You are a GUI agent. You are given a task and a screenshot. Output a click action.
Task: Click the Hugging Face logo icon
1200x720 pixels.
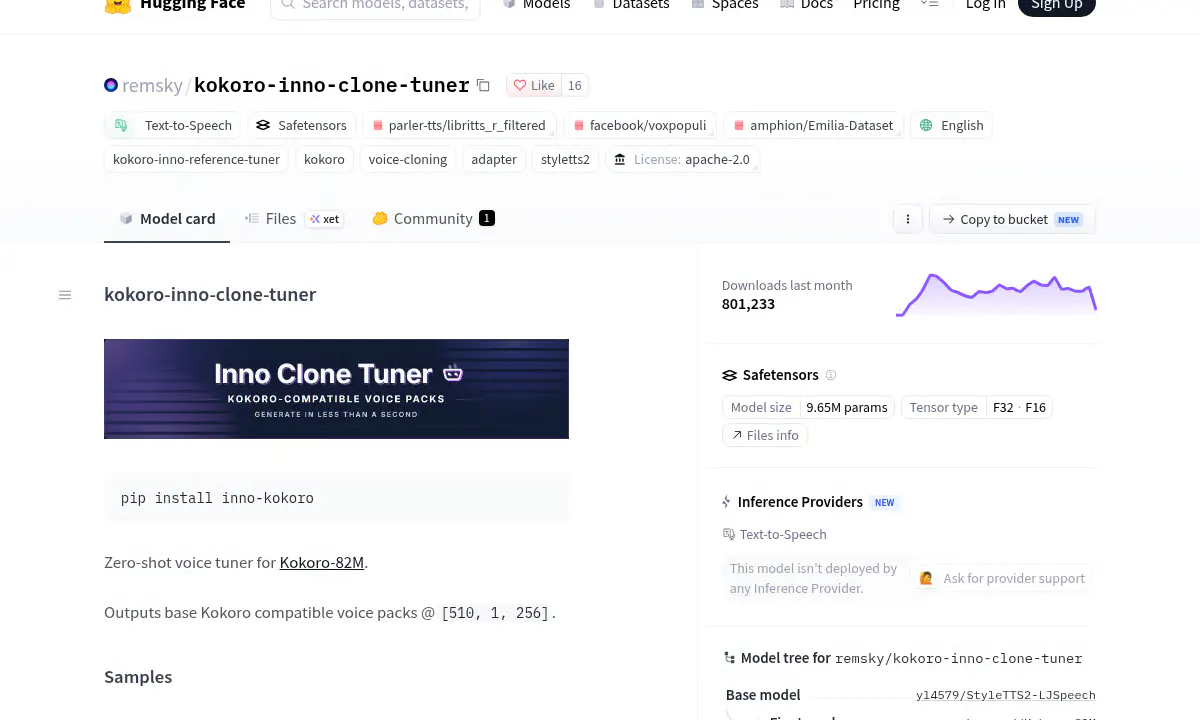[118, 5]
